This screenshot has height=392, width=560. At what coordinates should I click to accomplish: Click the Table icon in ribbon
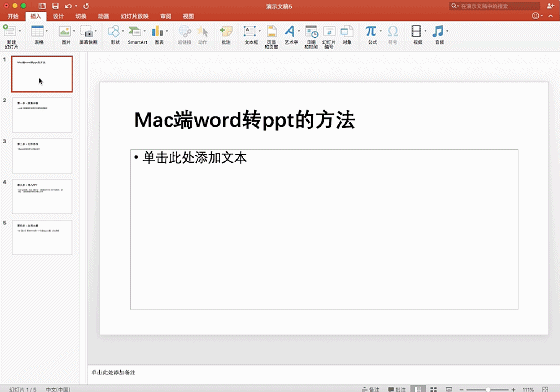click(37, 31)
